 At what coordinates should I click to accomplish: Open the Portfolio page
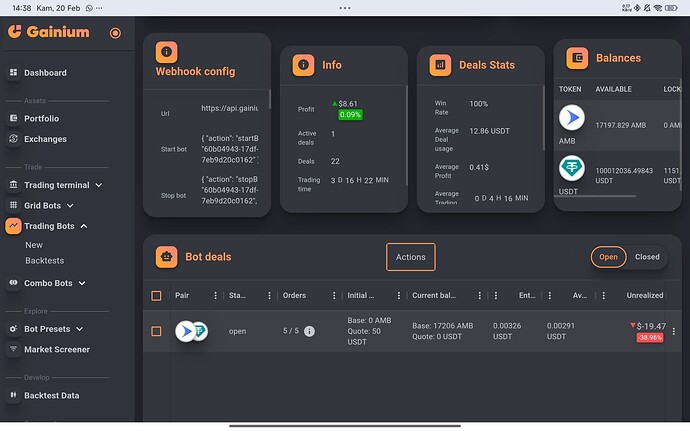[x=41, y=118]
